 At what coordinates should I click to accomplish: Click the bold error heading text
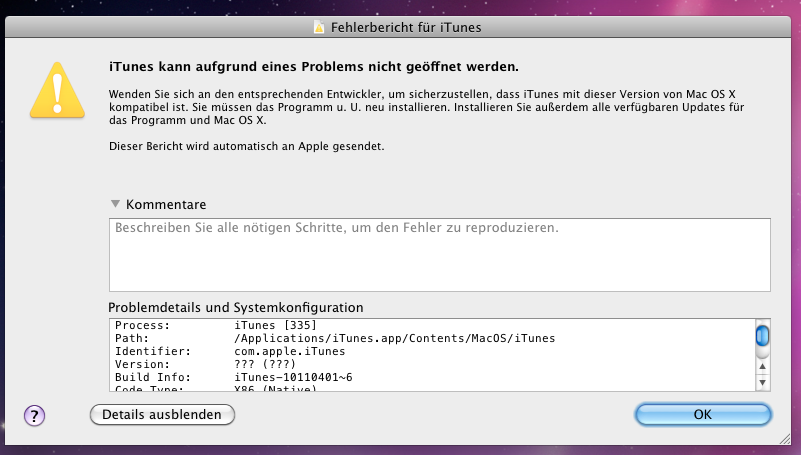pyautogui.click(x=313, y=67)
